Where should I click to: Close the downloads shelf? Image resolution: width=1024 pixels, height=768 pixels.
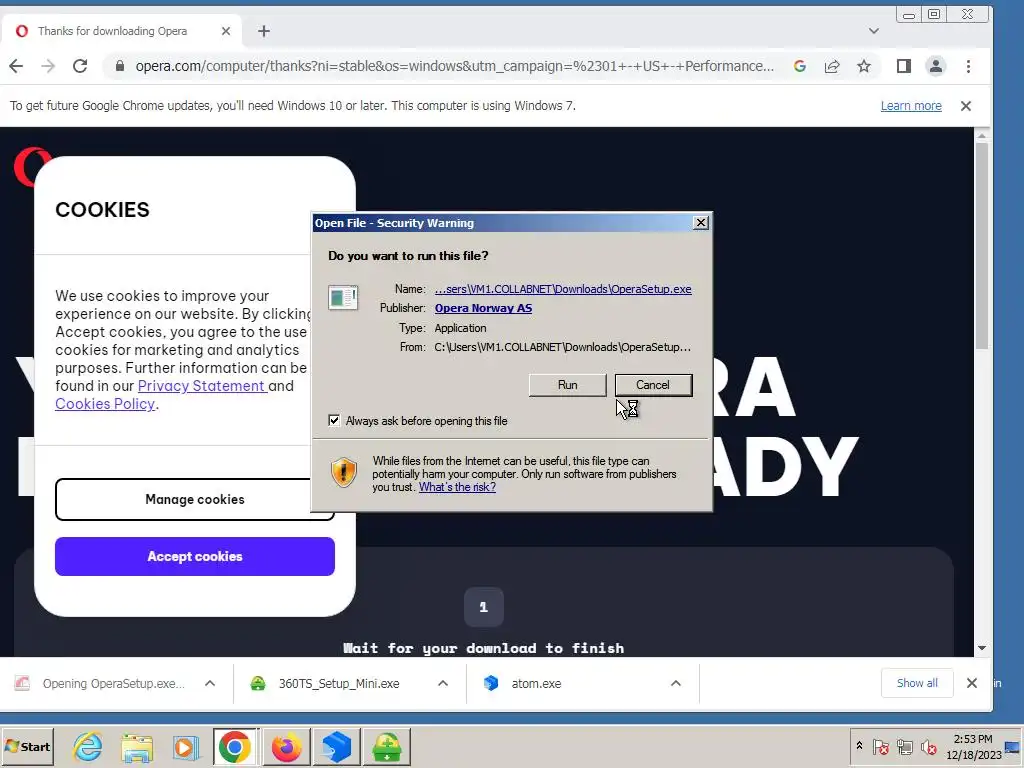pos(972,683)
